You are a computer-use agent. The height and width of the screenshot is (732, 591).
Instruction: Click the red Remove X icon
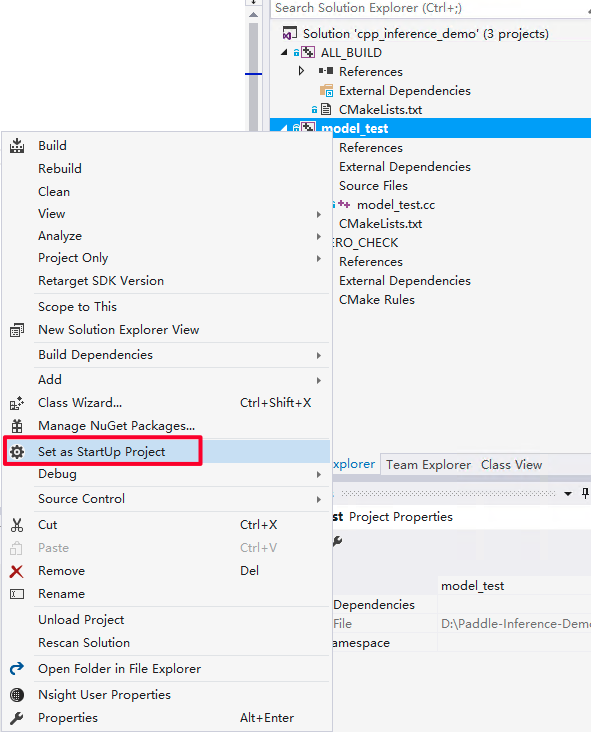pyautogui.click(x=17, y=571)
